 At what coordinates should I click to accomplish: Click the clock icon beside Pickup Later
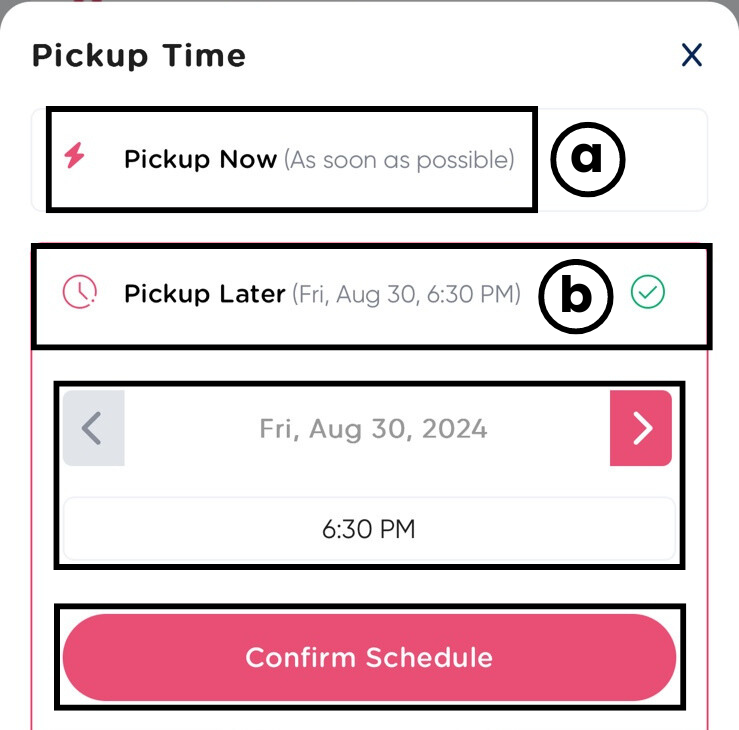(80, 293)
